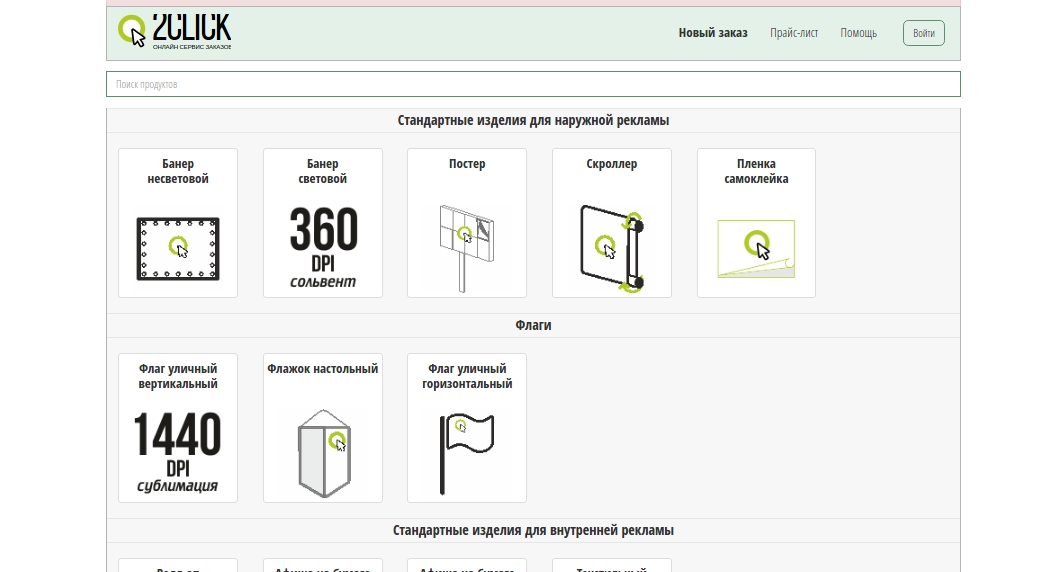Focus the Поиск продуктов search field

pos(533,84)
